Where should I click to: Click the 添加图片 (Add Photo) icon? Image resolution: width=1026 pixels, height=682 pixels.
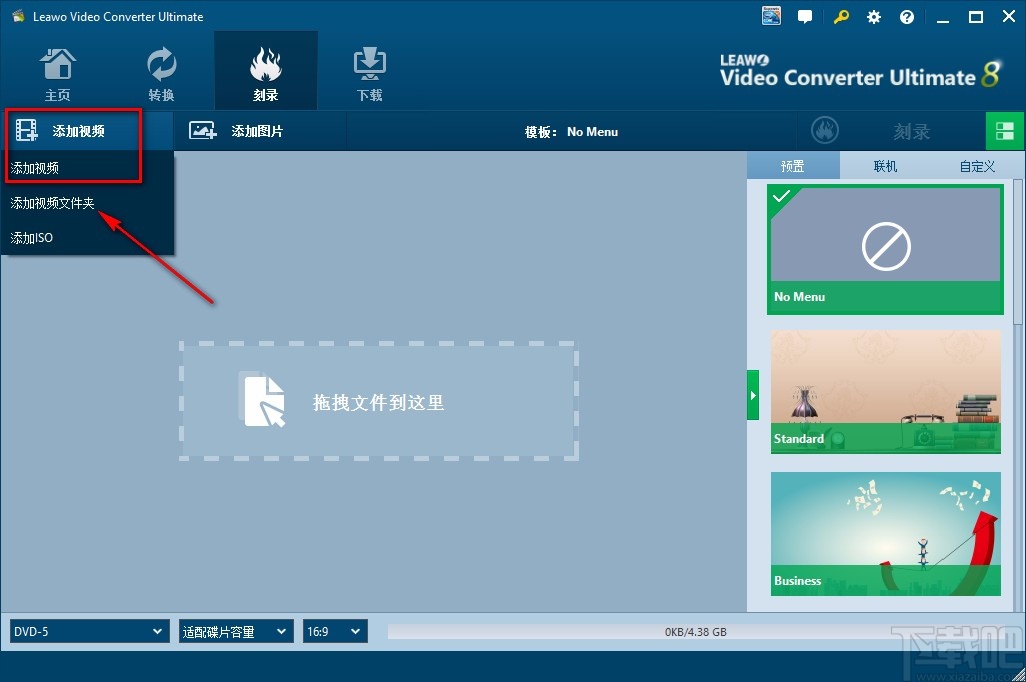pos(202,130)
